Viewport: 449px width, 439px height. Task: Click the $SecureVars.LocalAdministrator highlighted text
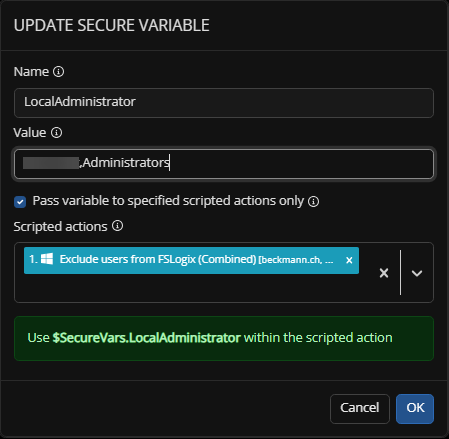146,338
